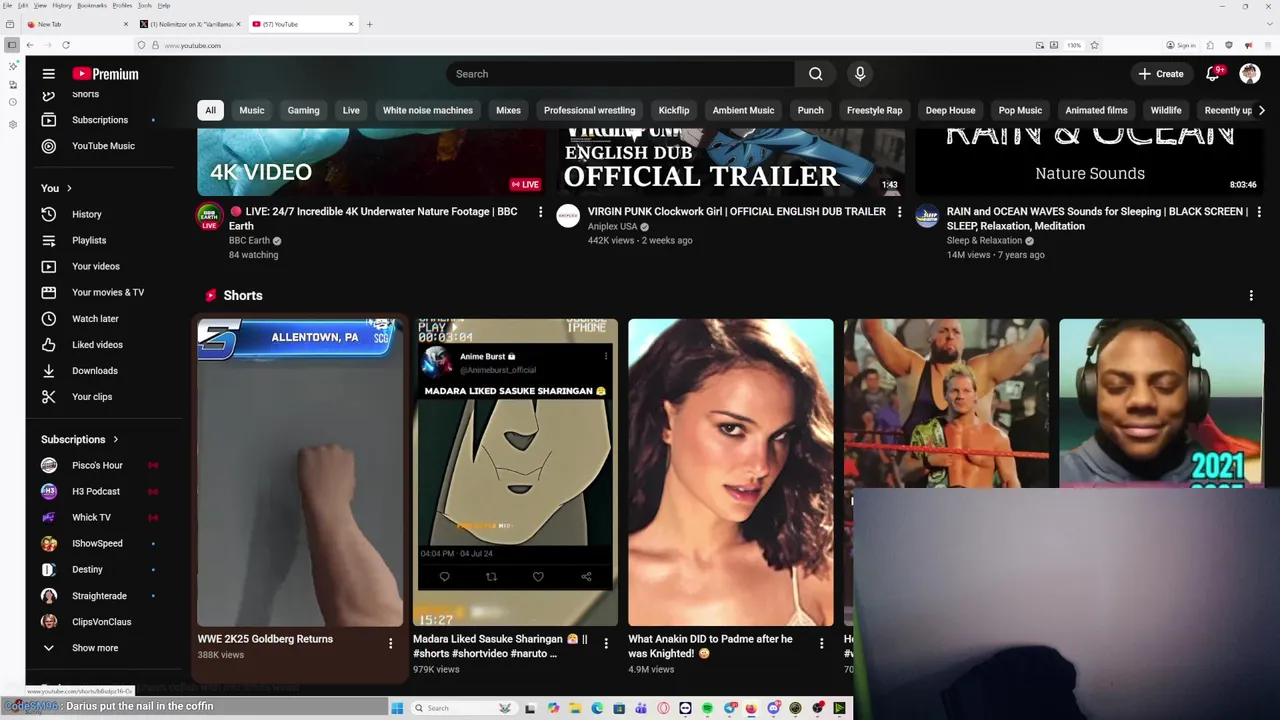Viewport: 1280px width, 720px height.
Task: Select the Freestyle Rap chip
Action: pyautogui.click(x=874, y=110)
